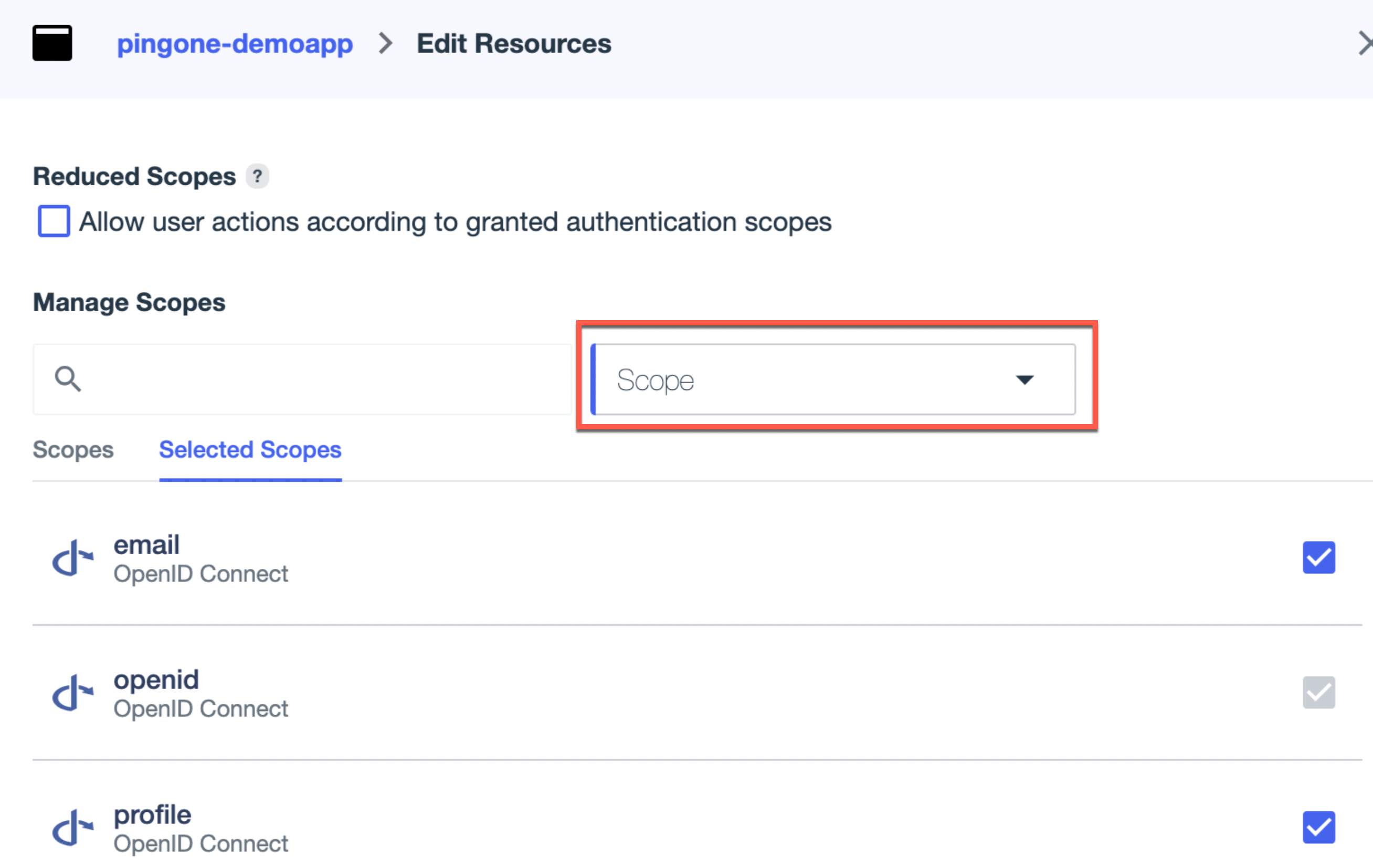1373x868 pixels.
Task: Open Reduced Scopes help question mark
Action: click(x=257, y=176)
